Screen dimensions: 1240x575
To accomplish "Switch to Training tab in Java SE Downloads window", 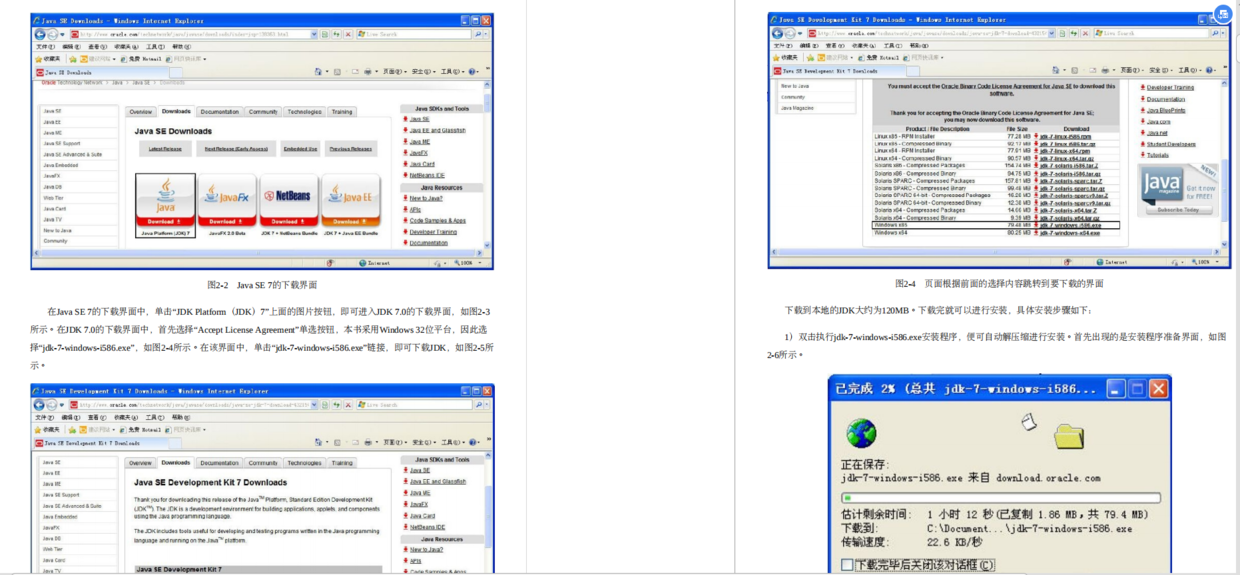I will (x=342, y=112).
